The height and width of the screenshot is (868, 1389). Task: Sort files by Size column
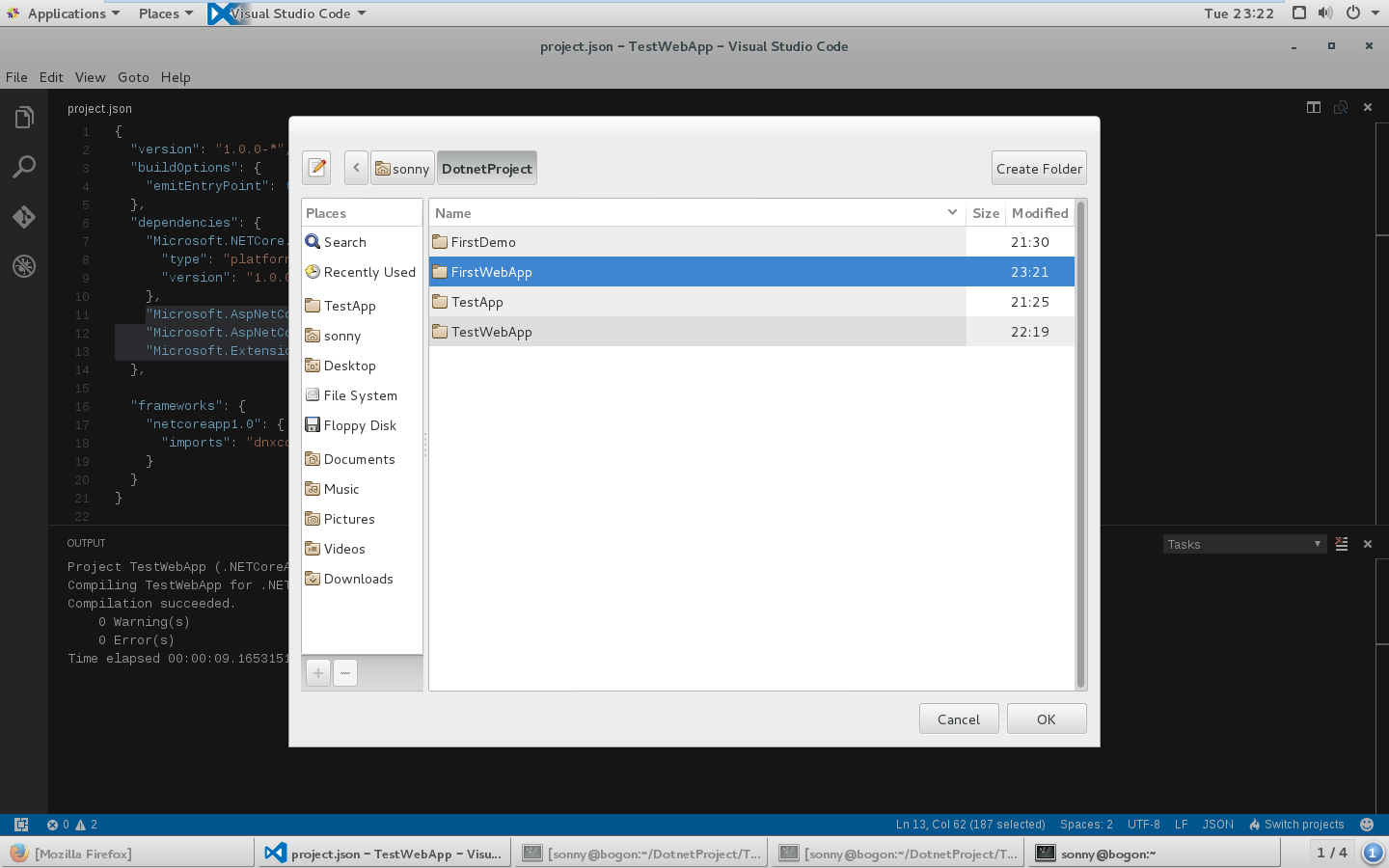pos(986,213)
